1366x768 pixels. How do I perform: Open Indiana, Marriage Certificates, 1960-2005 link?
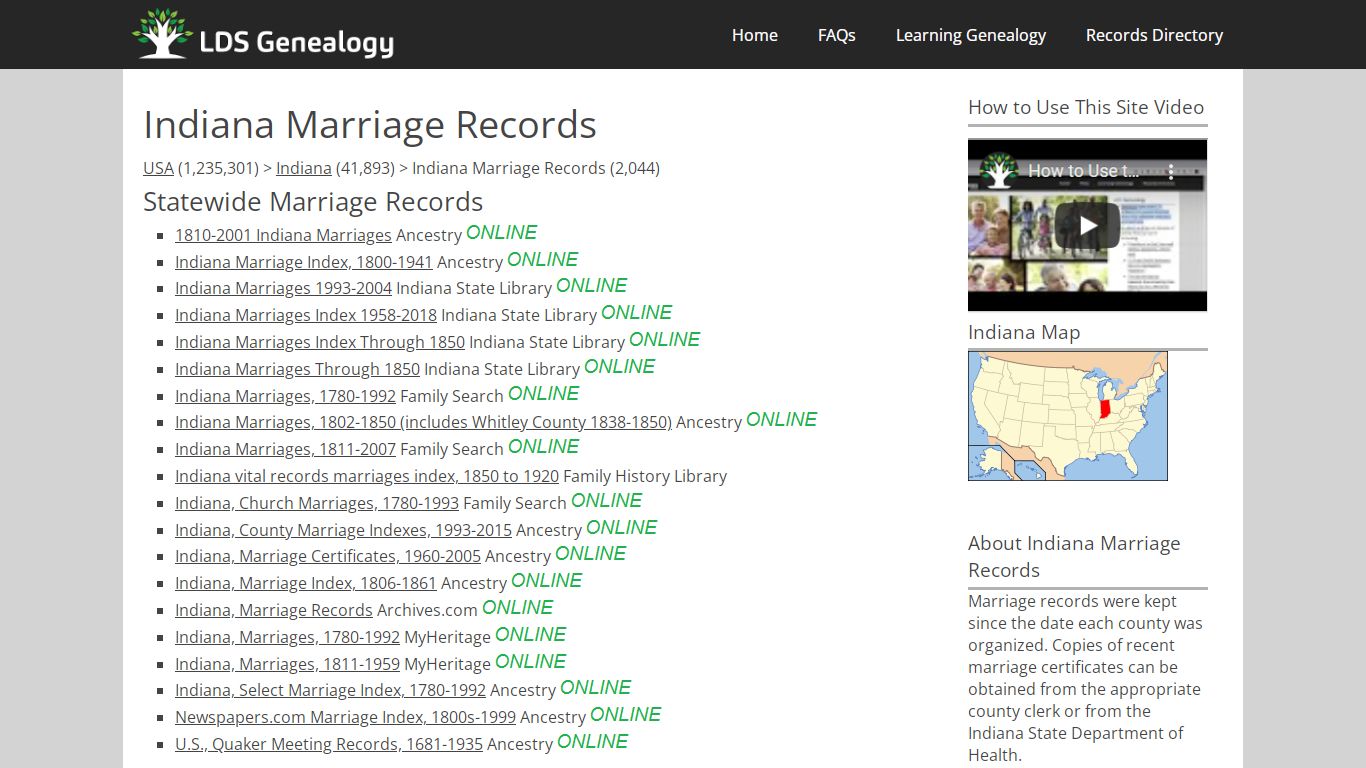(328, 556)
